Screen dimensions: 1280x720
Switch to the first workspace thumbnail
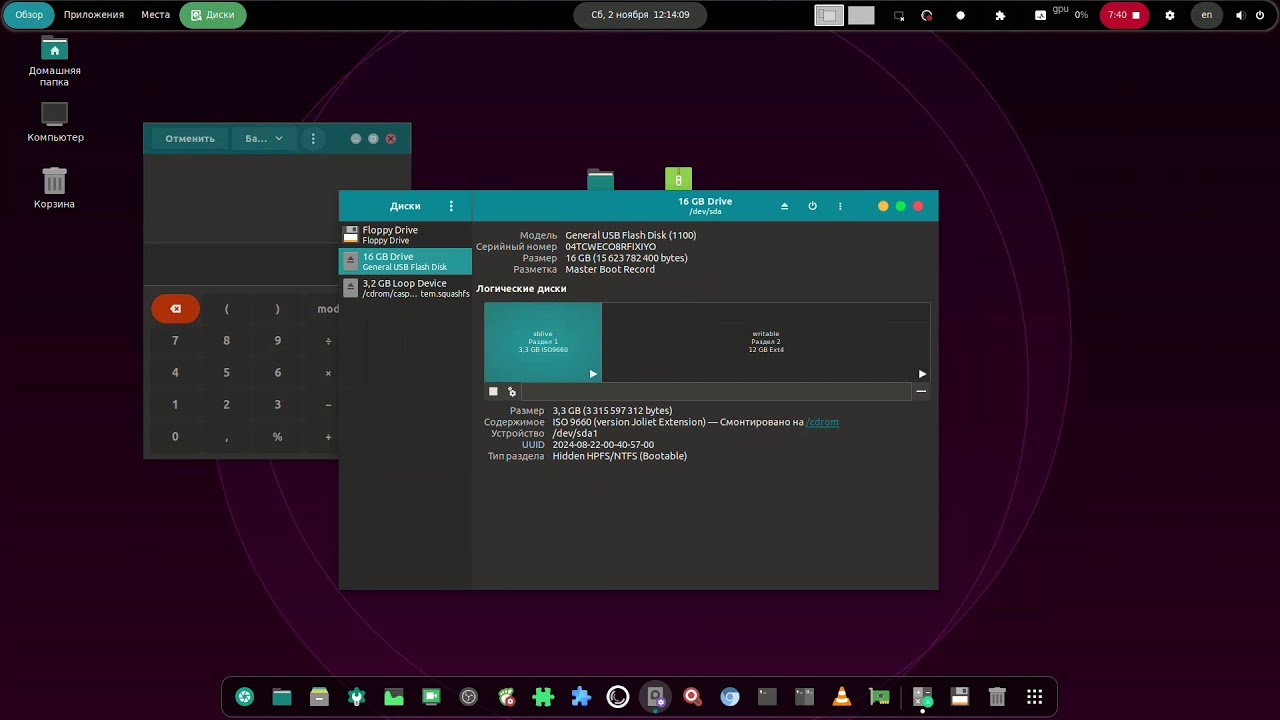[829, 15]
